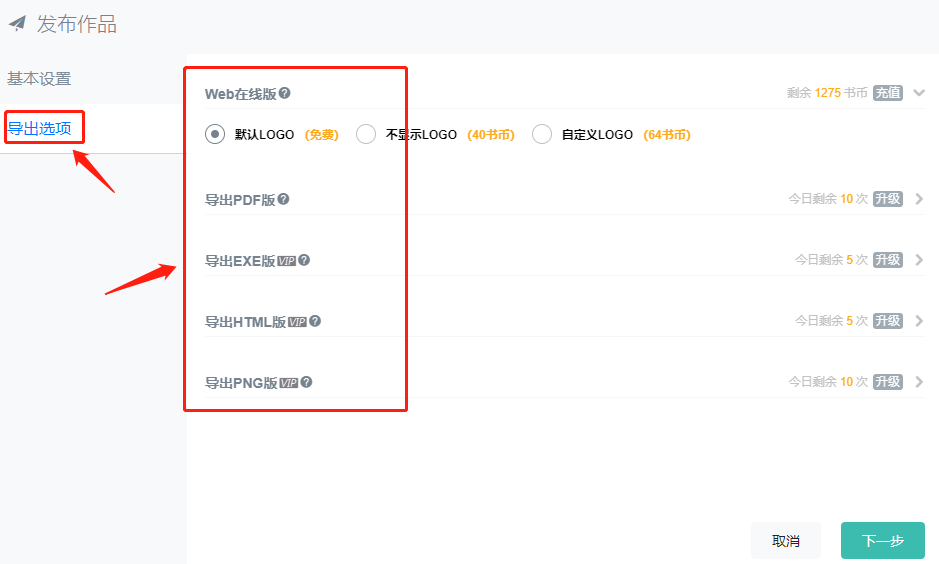Click VIP badge on 导出EXE版
939x564 pixels.
coord(287,261)
